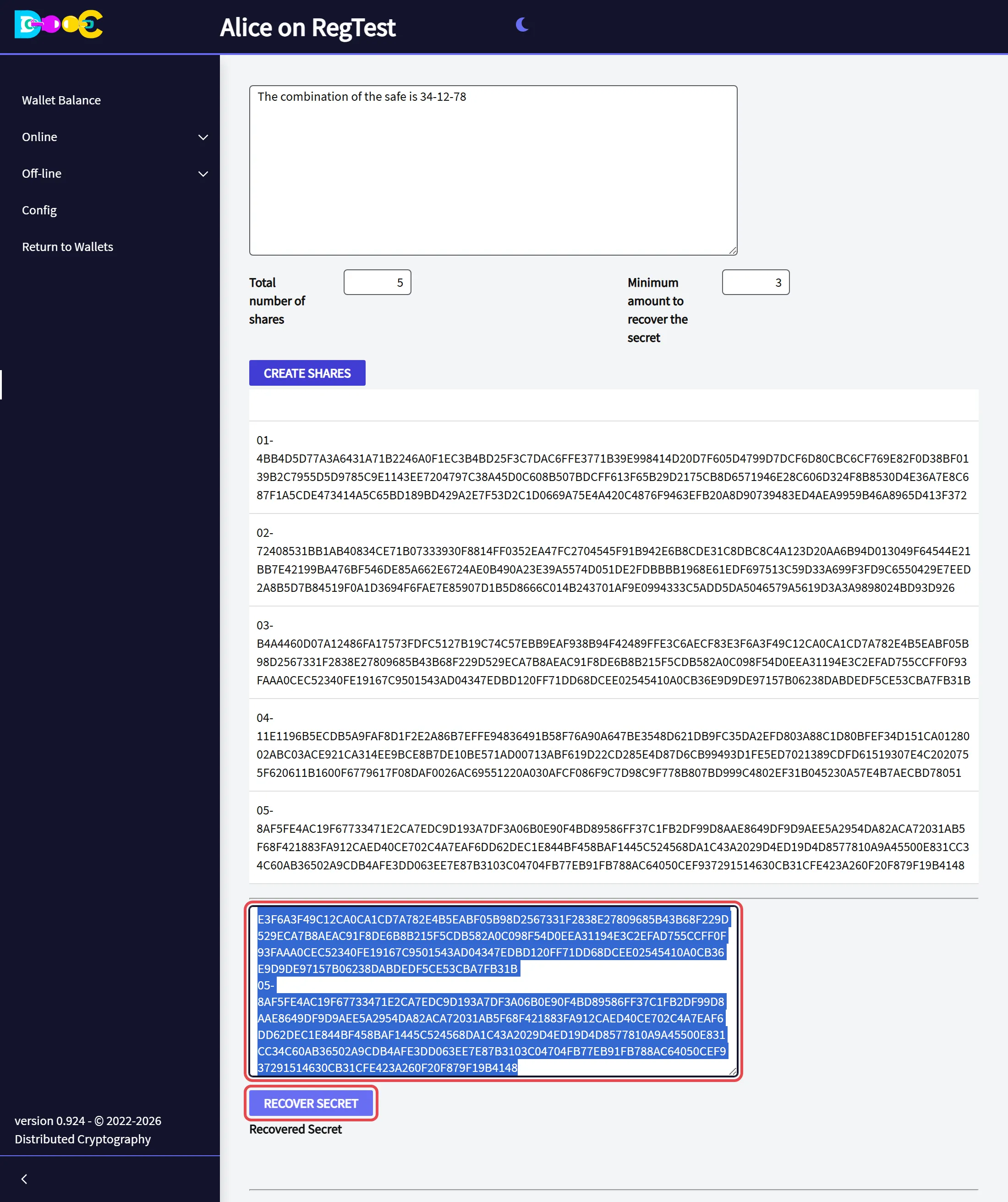Open Config page

pyautogui.click(x=39, y=210)
